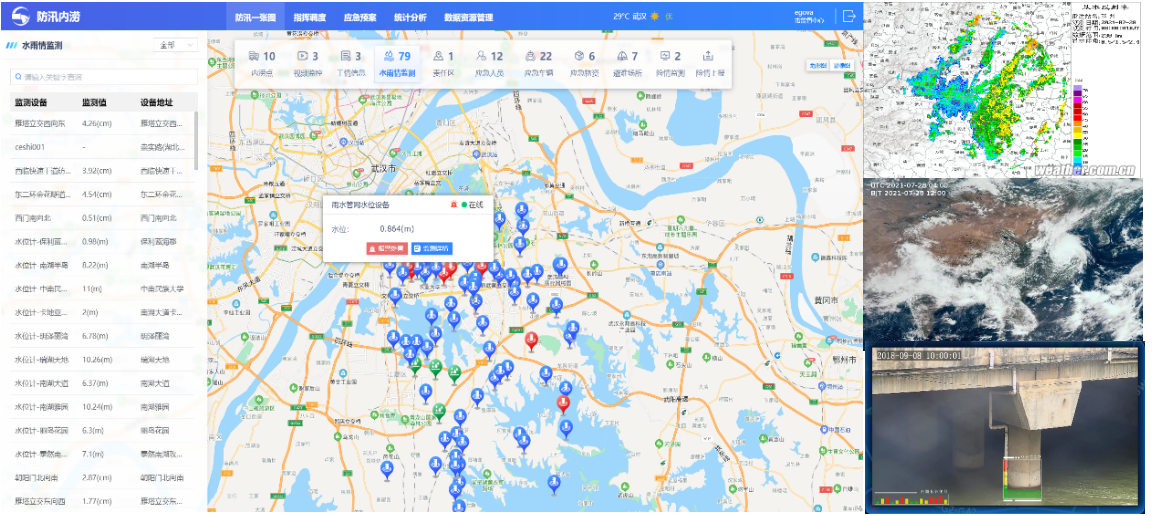
Task: Switch to the 指挥调度 tab
Action: click(312, 17)
